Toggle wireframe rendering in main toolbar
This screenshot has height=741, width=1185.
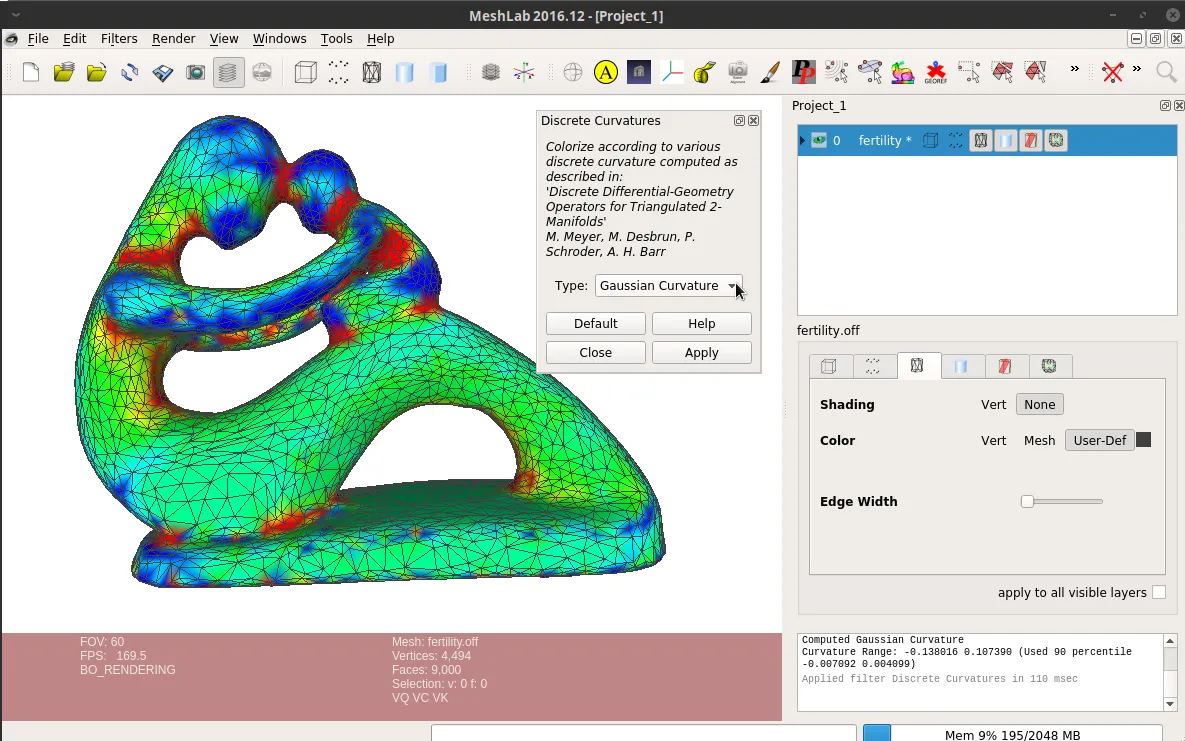click(371, 73)
